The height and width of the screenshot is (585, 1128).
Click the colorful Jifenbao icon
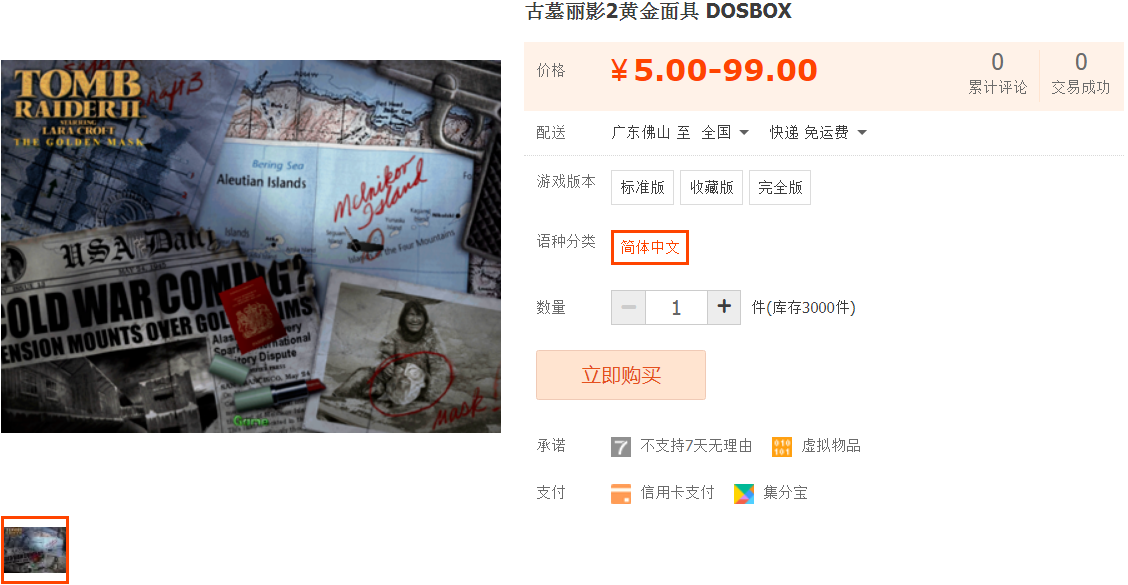pyautogui.click(x=744, y=494)
